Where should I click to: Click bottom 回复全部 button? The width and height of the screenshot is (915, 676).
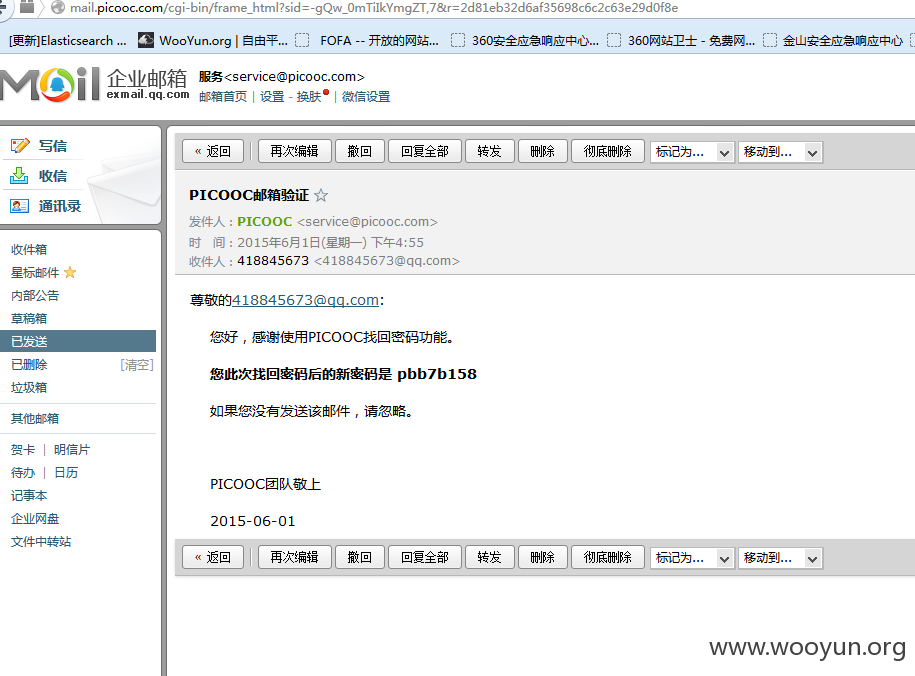[x=425, y=557]
